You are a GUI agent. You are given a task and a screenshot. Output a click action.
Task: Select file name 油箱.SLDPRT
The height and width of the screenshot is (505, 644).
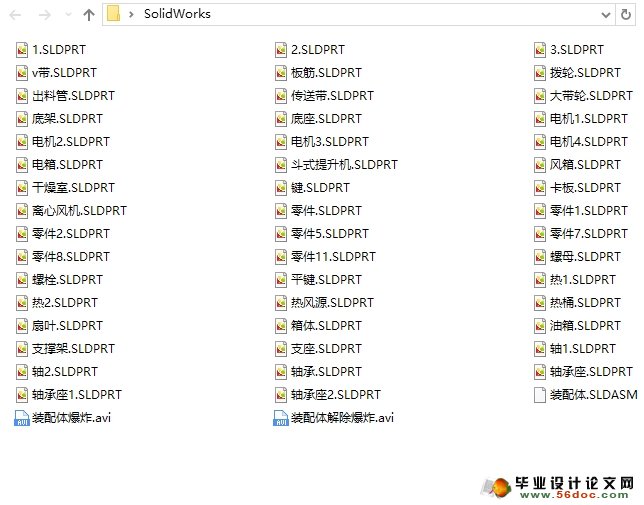[x=585, y=326]
